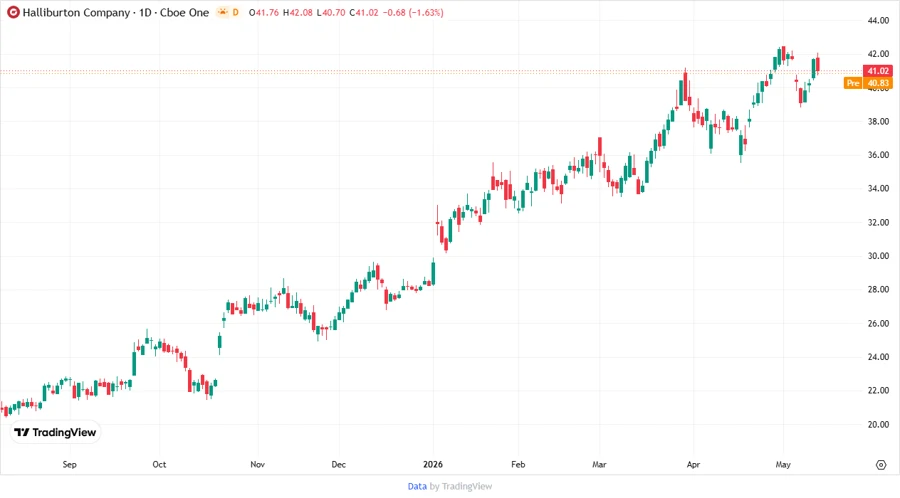900x498 pixels.
Task: Open the 'by TradingView' attribution link
Action: tap(461, 486)
